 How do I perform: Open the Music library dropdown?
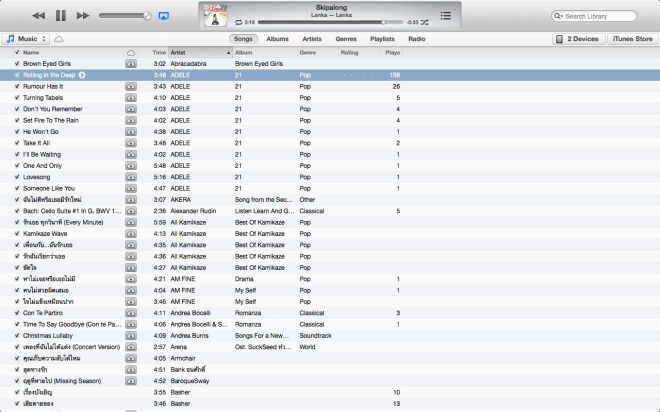26,38
